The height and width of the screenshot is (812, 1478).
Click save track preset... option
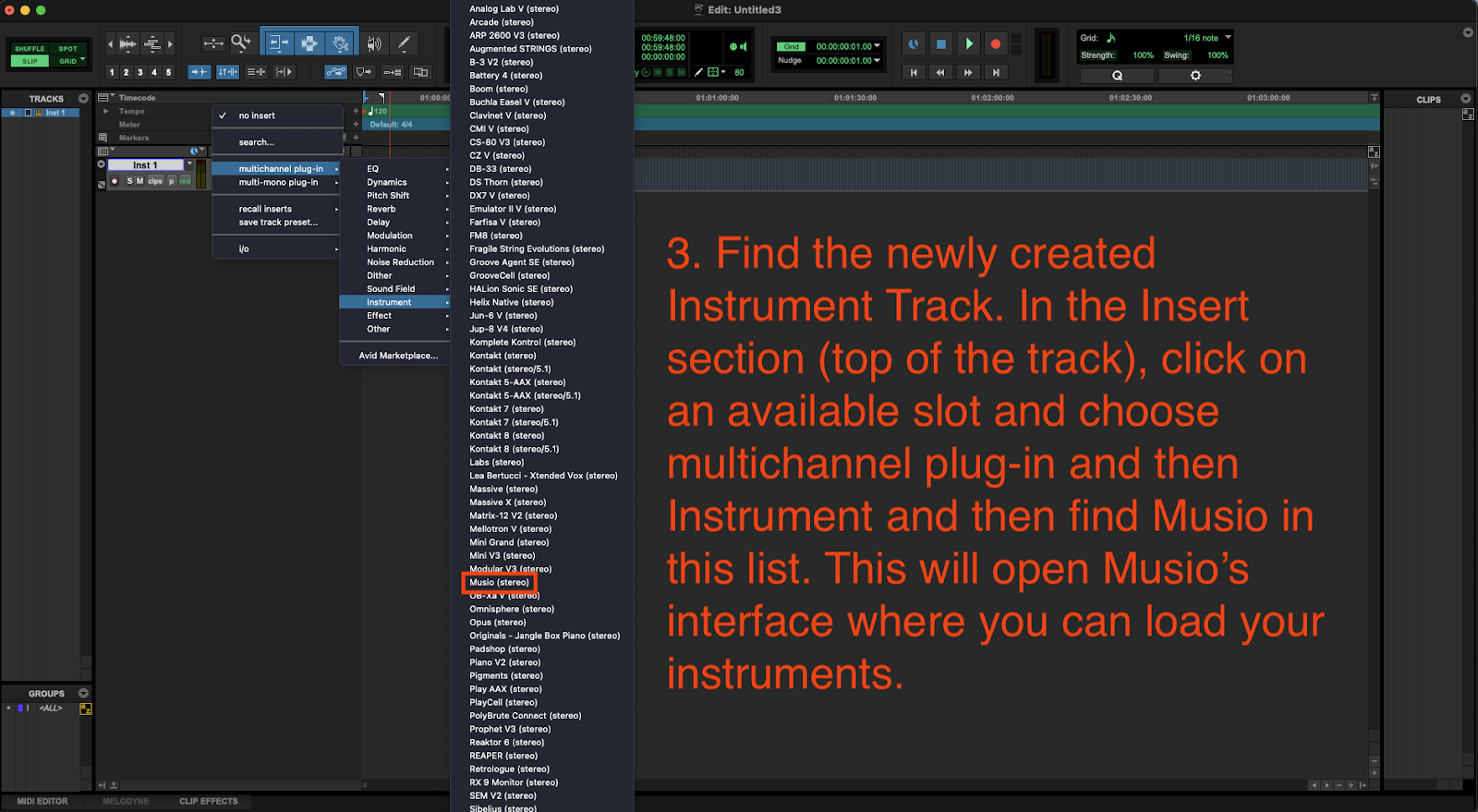[x=278, y=223]
